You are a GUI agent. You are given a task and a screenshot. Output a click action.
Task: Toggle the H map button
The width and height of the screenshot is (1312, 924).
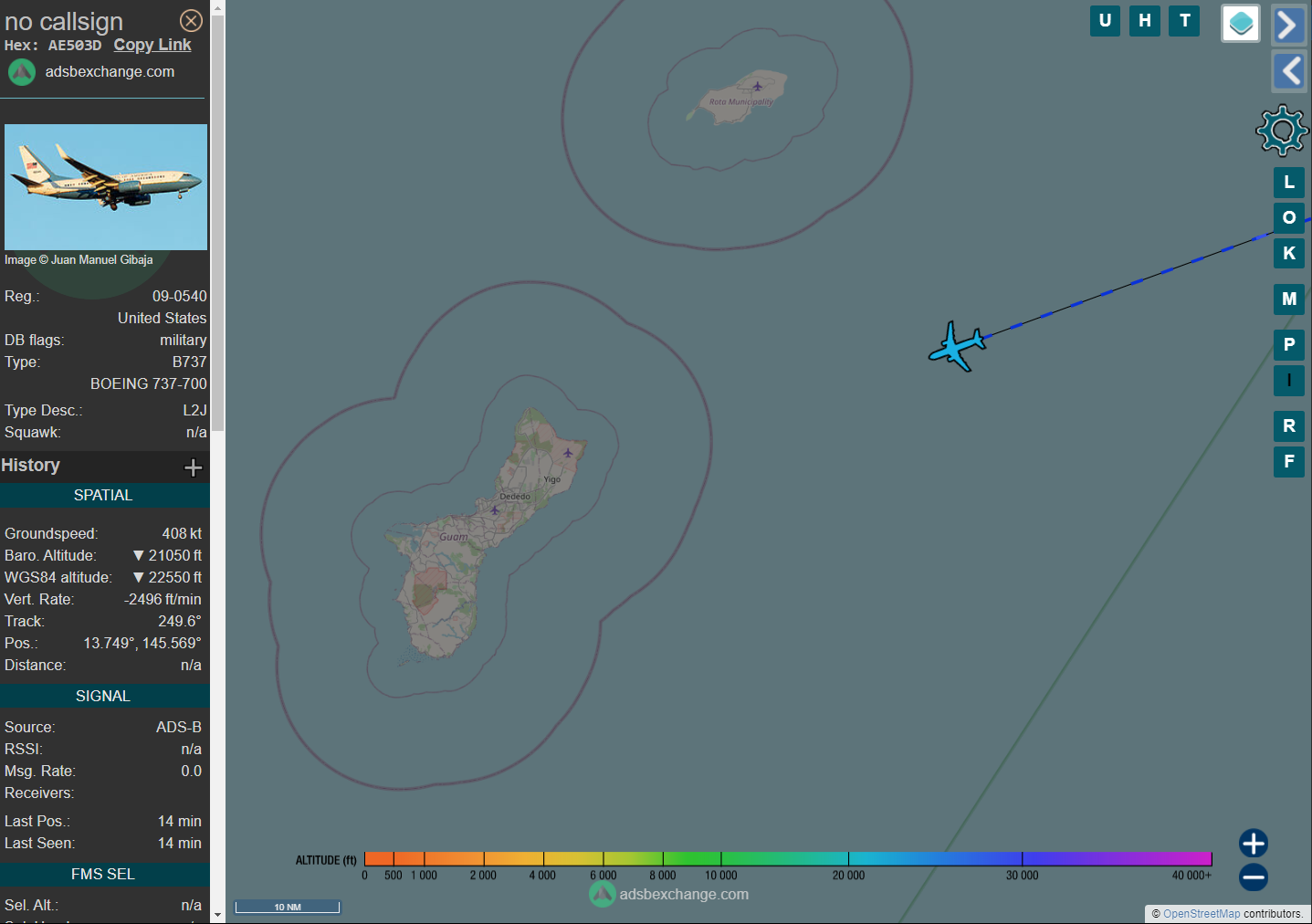1144,21
